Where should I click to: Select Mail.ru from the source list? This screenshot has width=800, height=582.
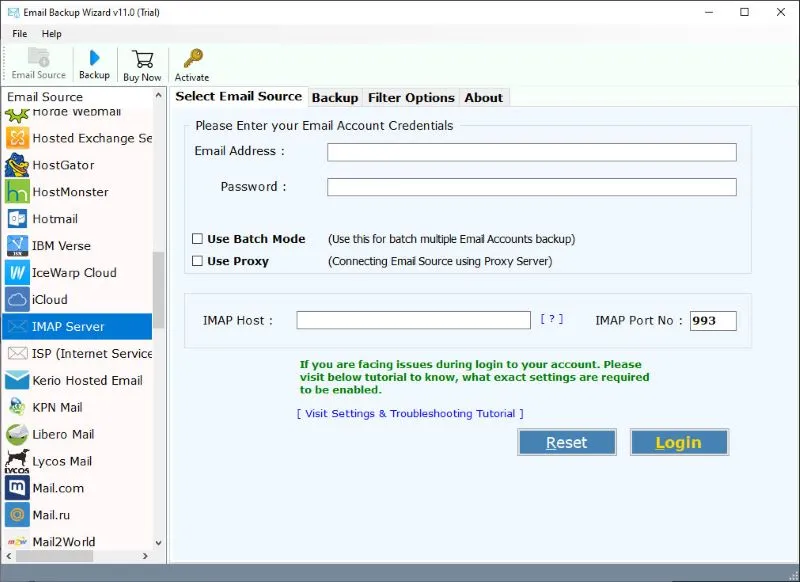[50, 515]
